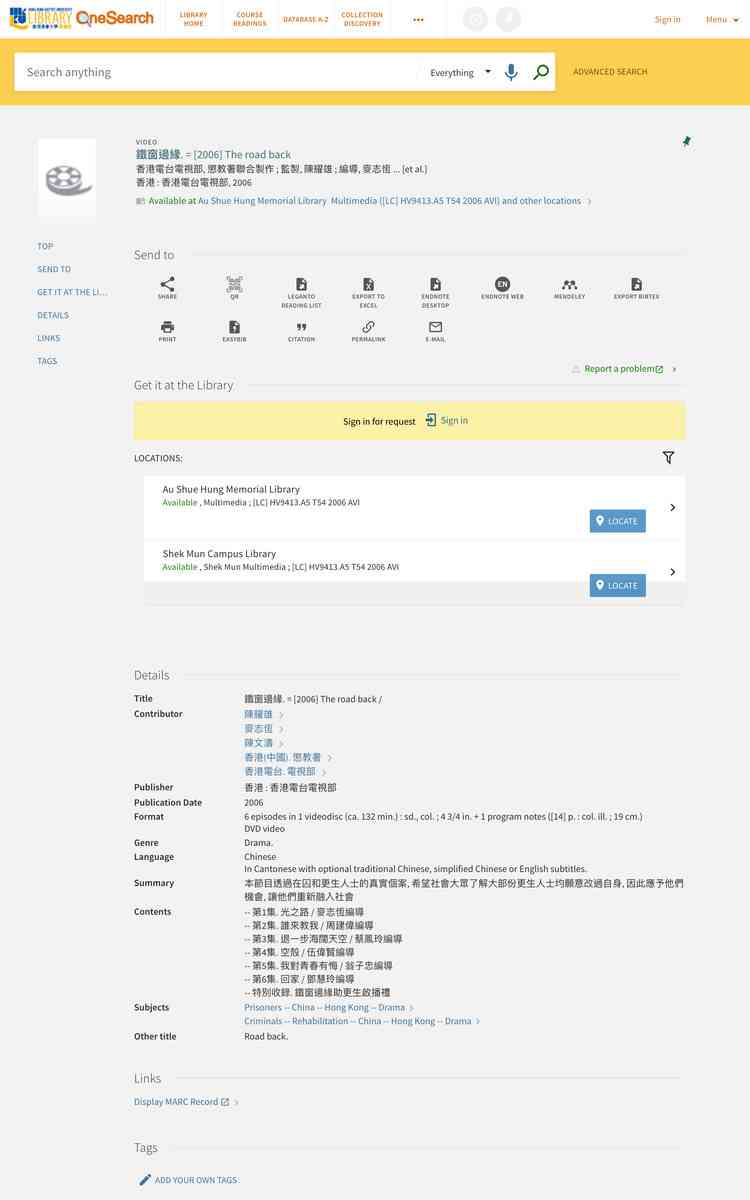Image resolution: width=750 pixels, height=1200 pixels.
Task: Expand the Au Shue Hung Memorial Library location
Action: (x=672, y=507)
